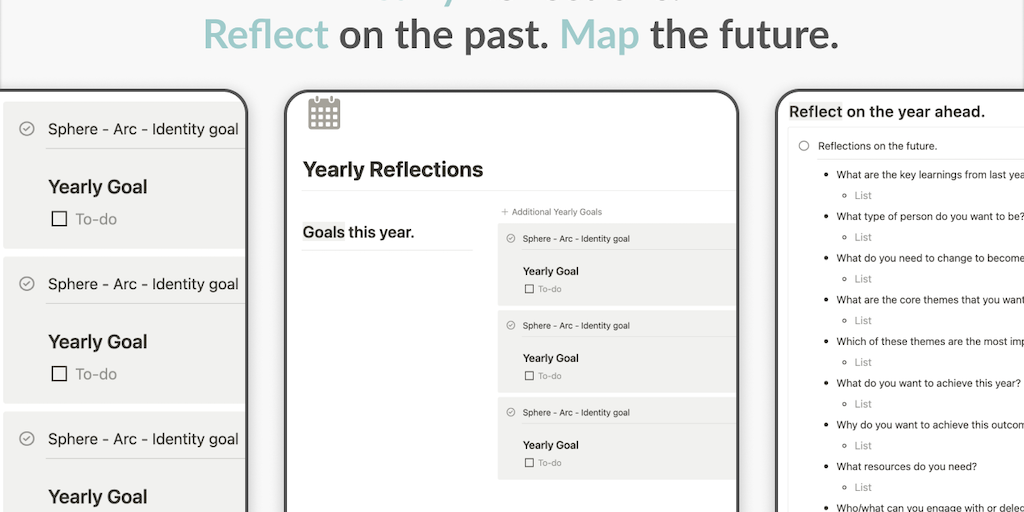Tick the To-do checkbox in middle left-panel card

pos(59,374)
